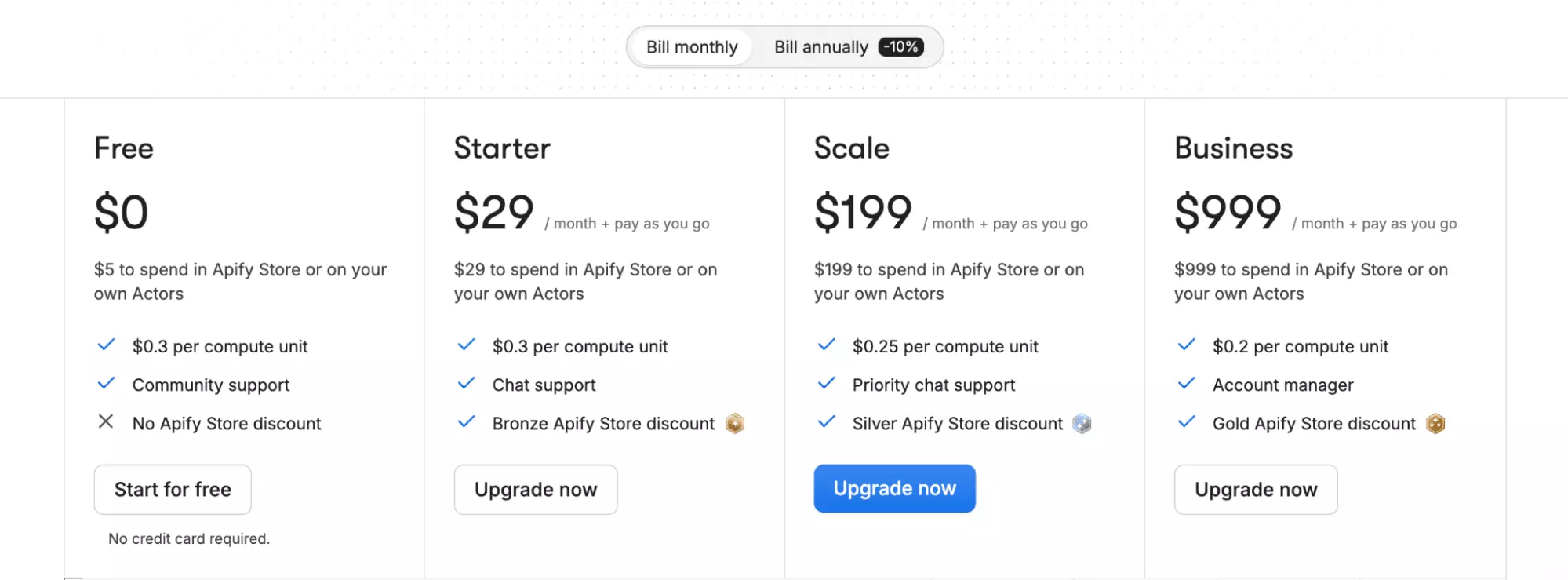
Task: Click the checkmark beside Community support
Action: point(107,384)
